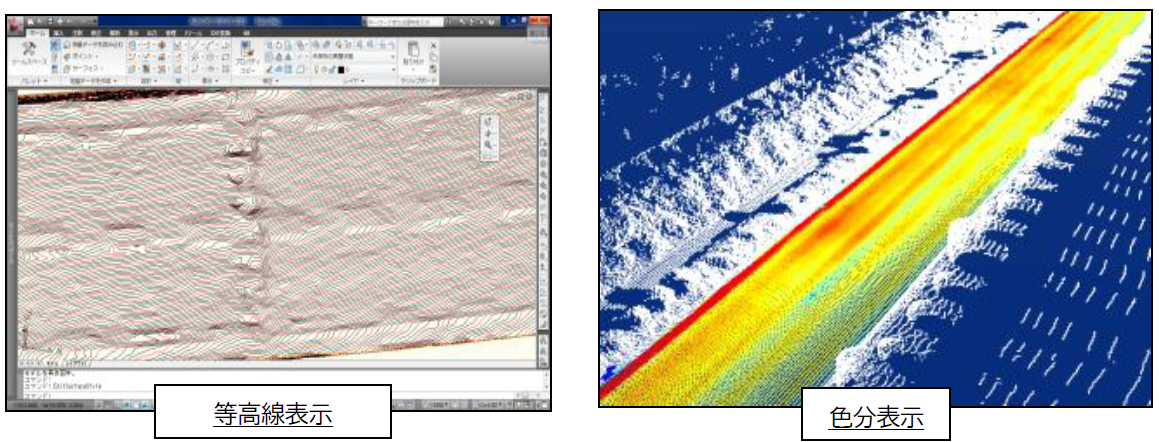Click the keyword search input field
The image size is (1159, 442).
[403, 22]
